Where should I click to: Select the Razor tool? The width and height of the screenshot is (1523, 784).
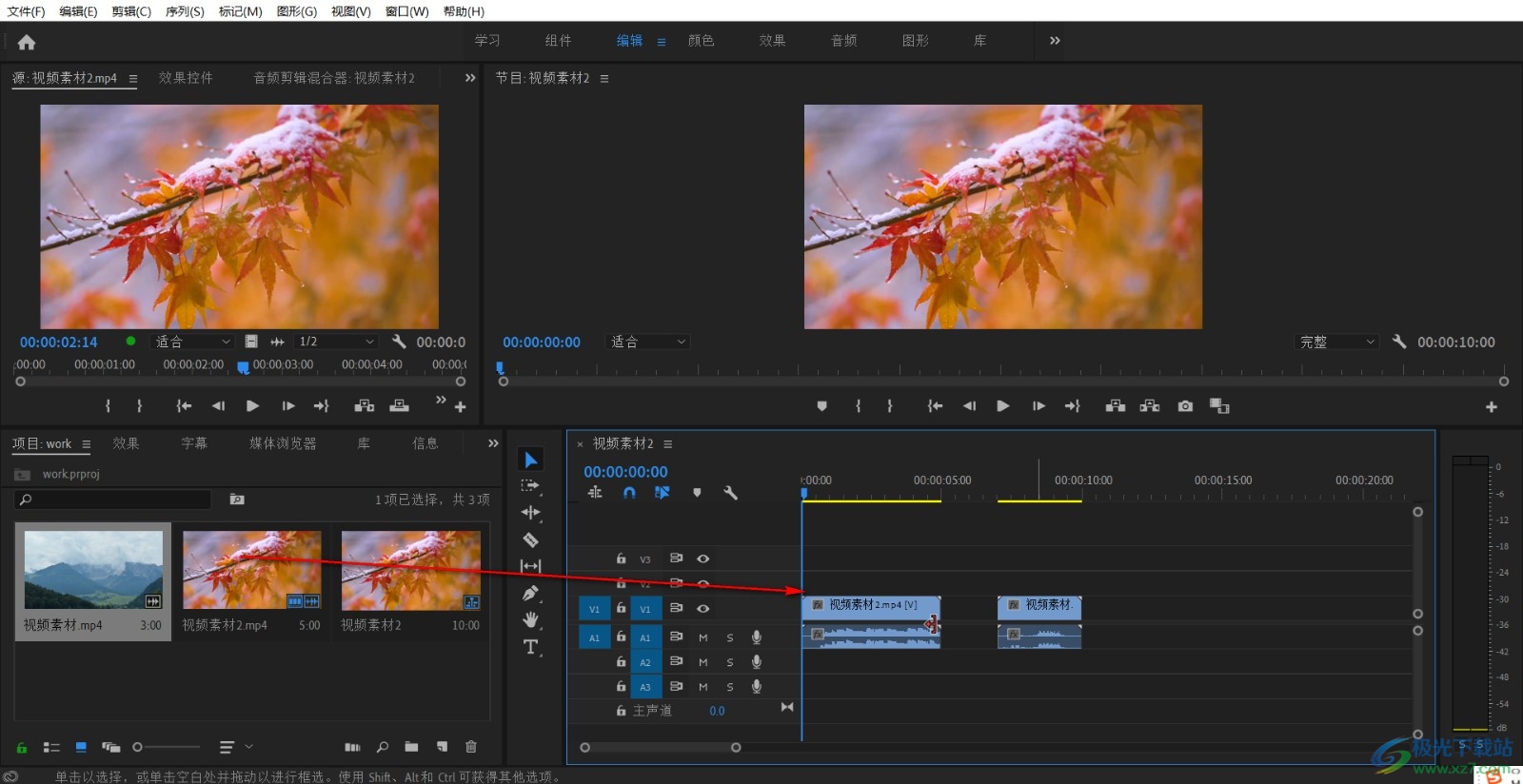coord(530,539)
